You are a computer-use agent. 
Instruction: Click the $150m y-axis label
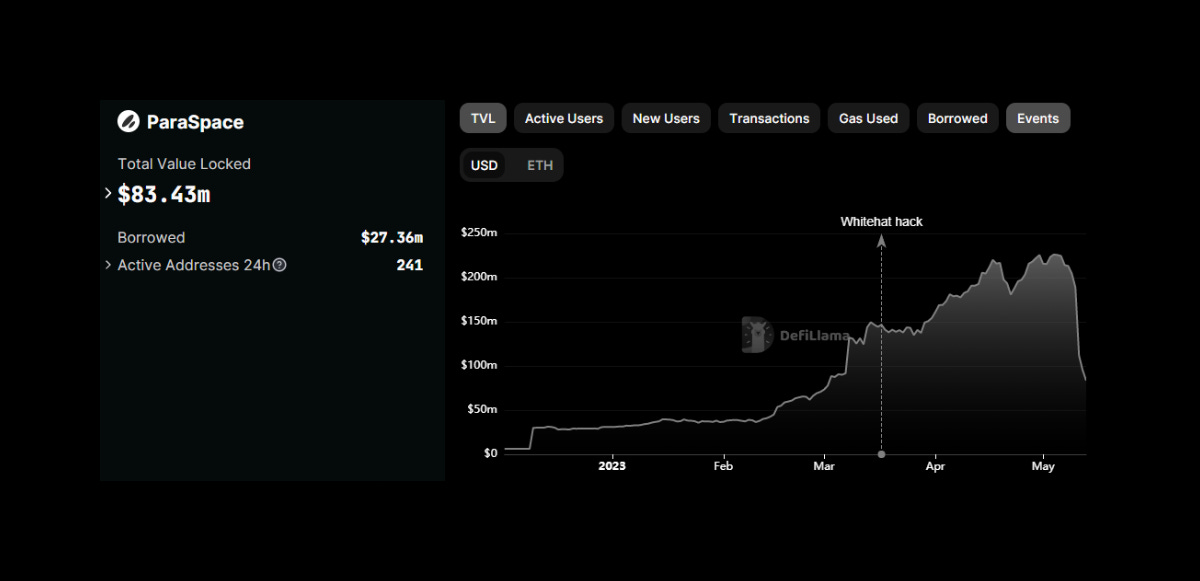[479, 321]
